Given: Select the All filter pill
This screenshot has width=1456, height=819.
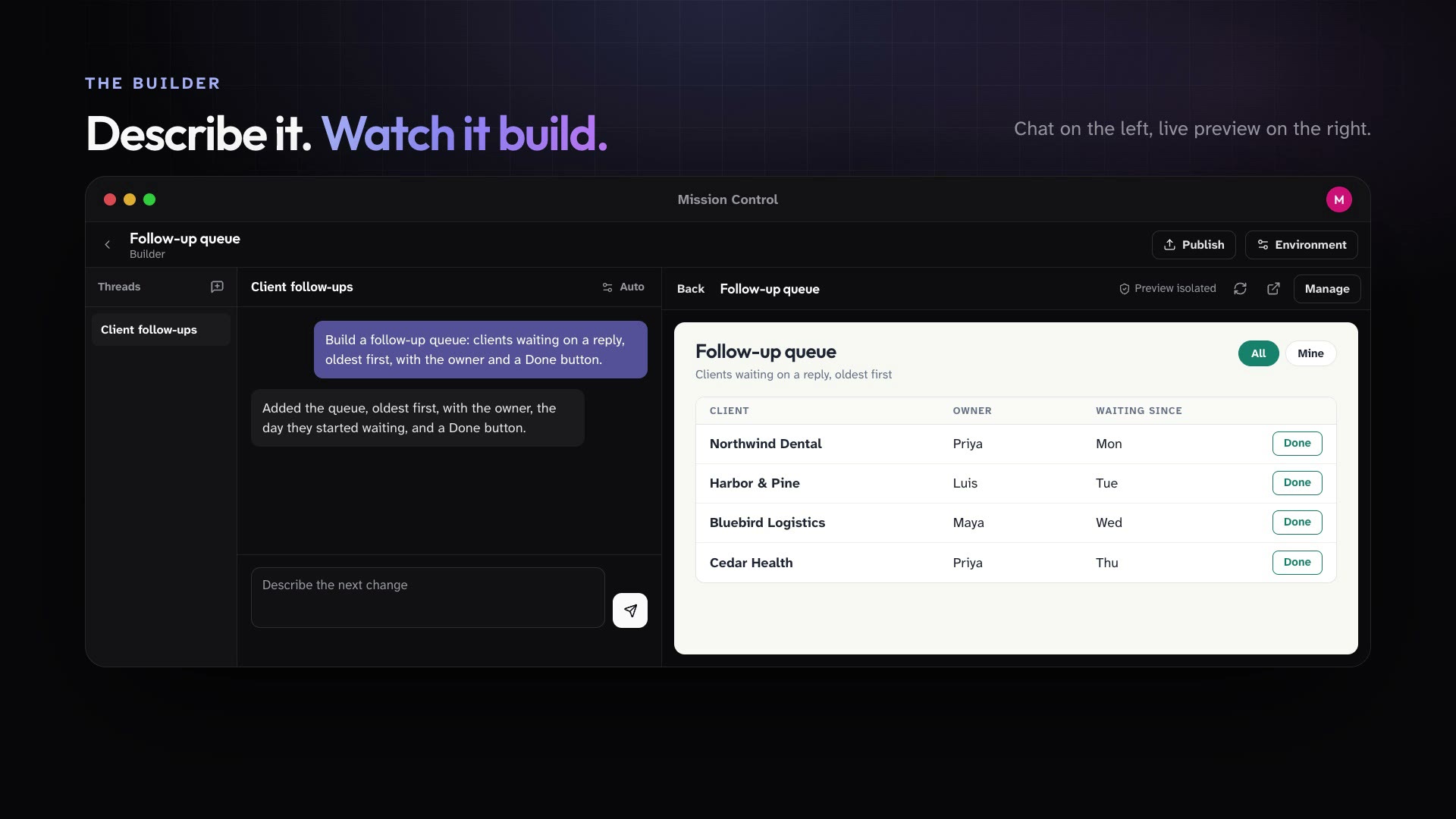Looking at the screenshot, I should 1258,353.
